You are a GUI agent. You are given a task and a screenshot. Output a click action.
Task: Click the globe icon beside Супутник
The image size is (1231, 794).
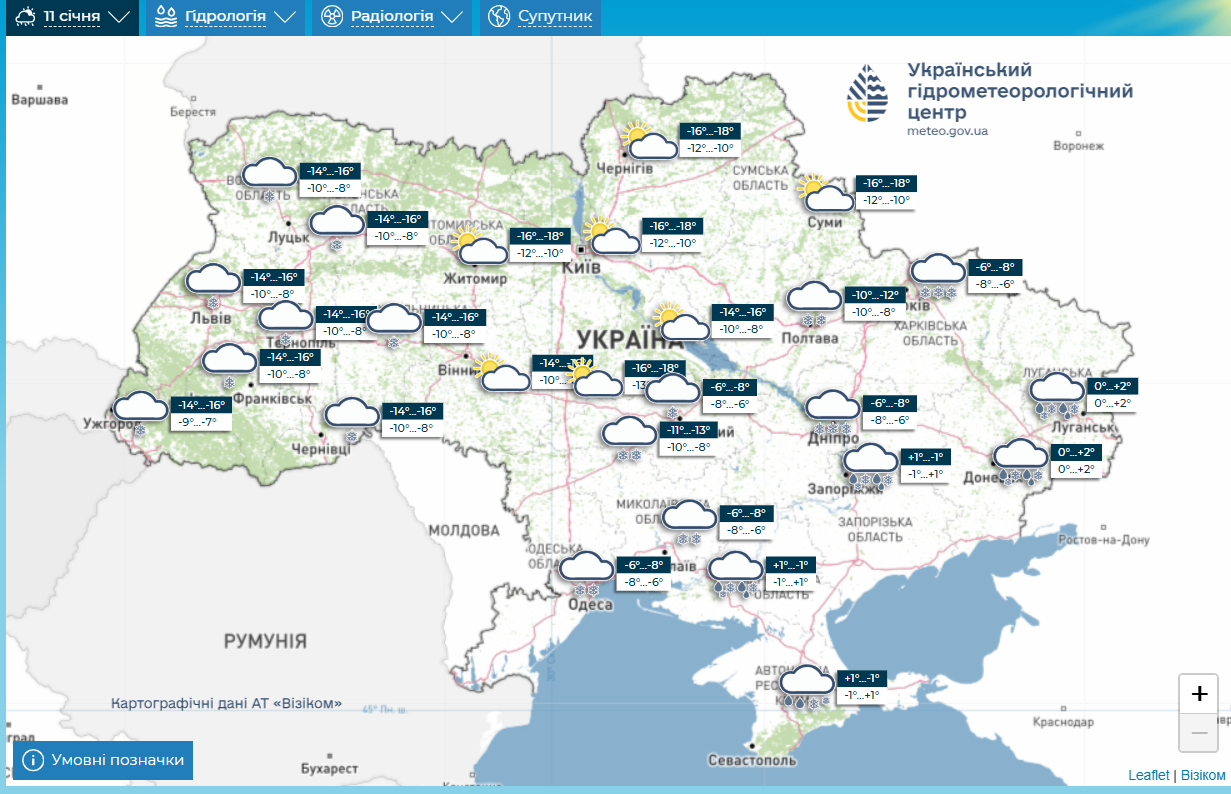(499, 17)
